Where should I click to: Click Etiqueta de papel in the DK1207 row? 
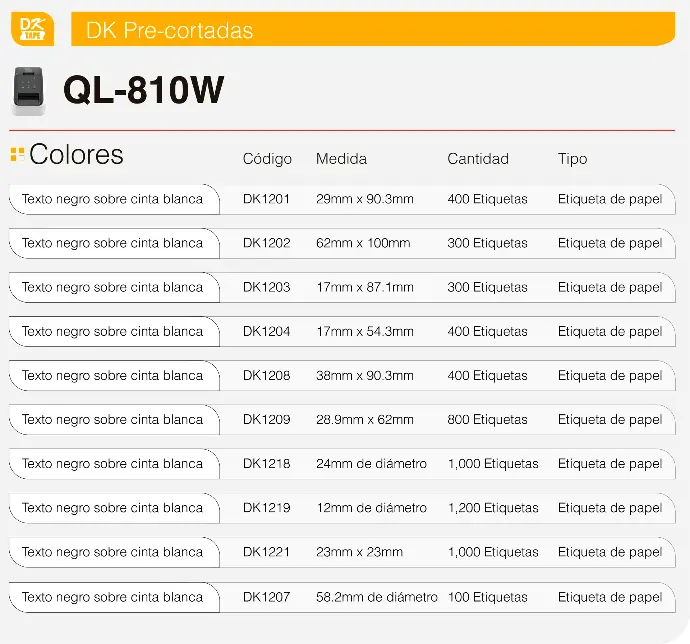click(x=610, y=597)
